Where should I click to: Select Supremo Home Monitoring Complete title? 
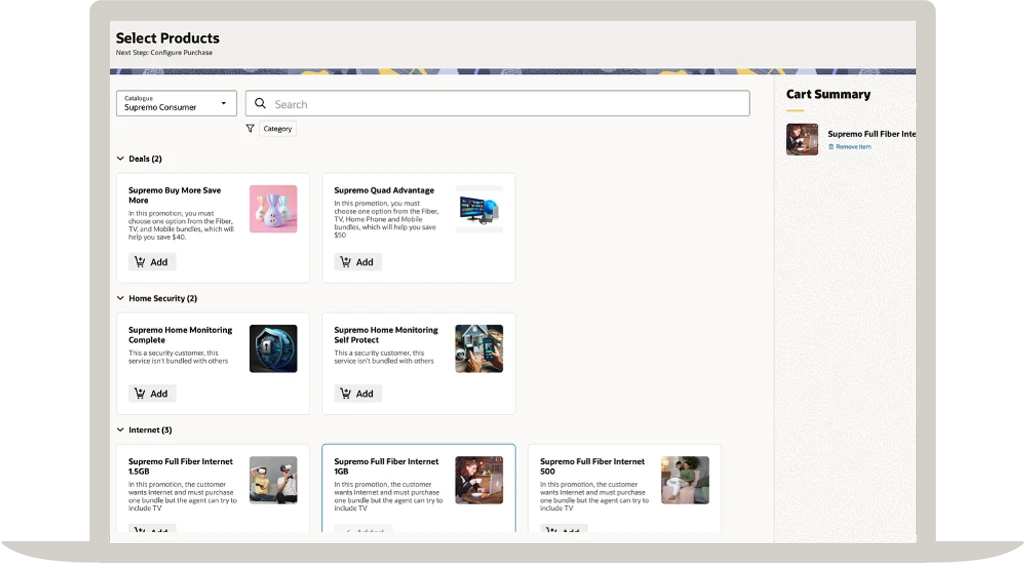[x=180, y=335]
